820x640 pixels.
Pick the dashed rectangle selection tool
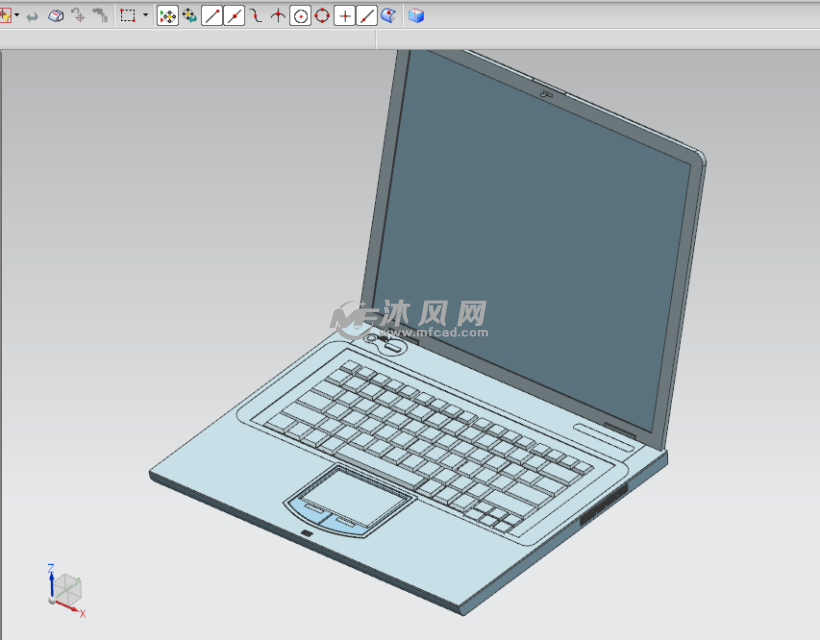tap(128, 16)
